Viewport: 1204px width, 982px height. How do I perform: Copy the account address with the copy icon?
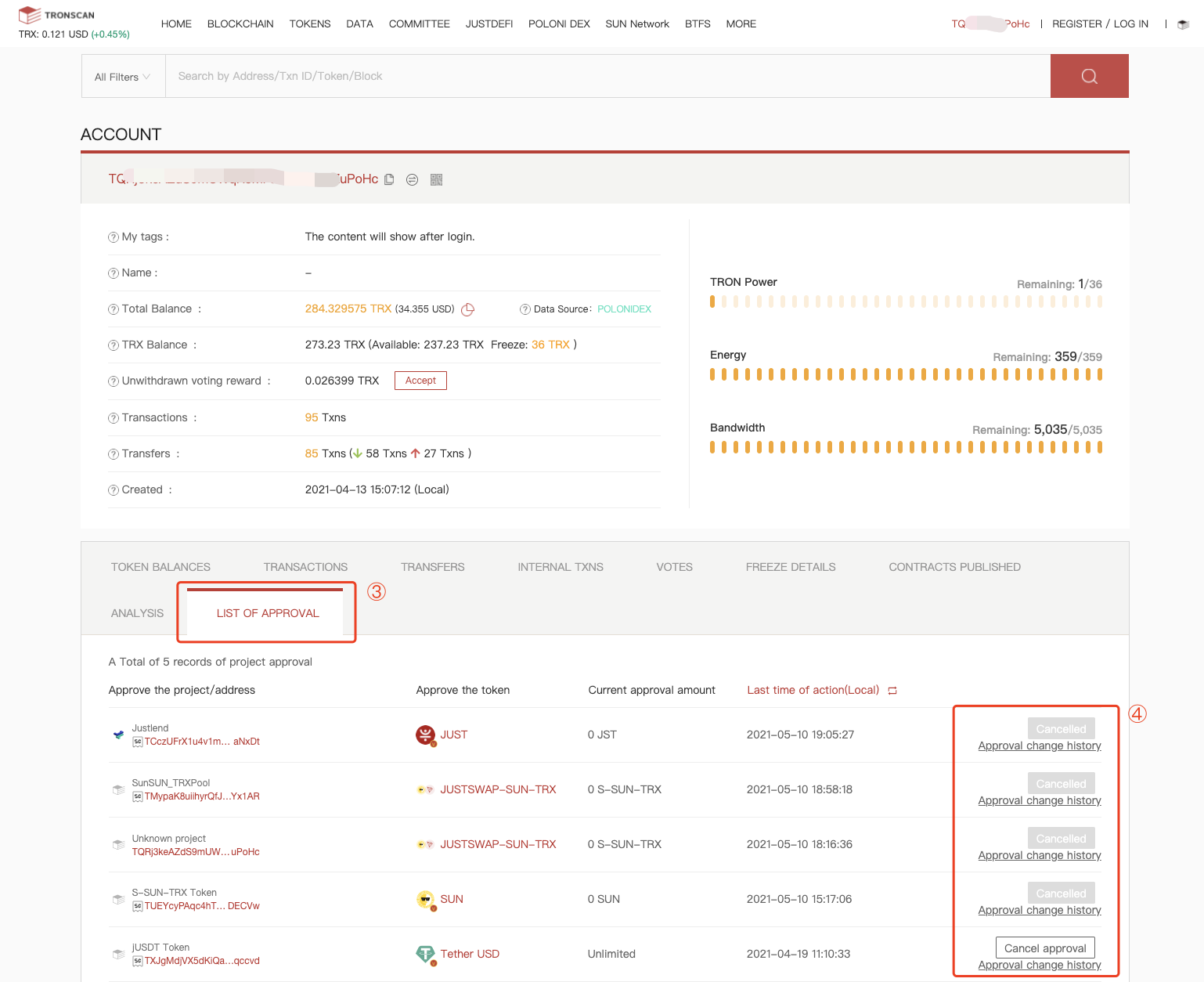point(389,179)
